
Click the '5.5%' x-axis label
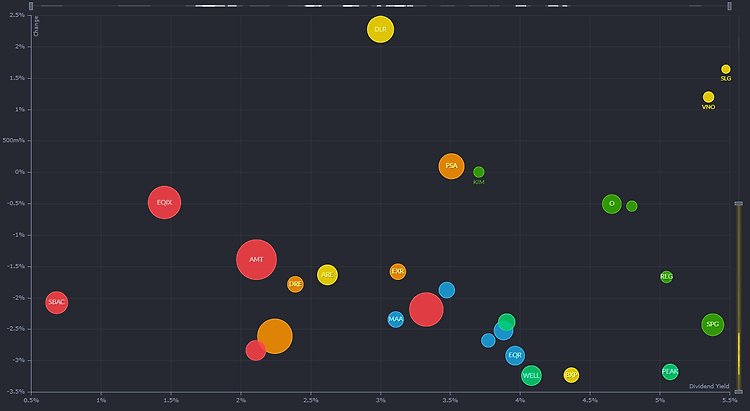pyautogui.click(x=729, y=400)
